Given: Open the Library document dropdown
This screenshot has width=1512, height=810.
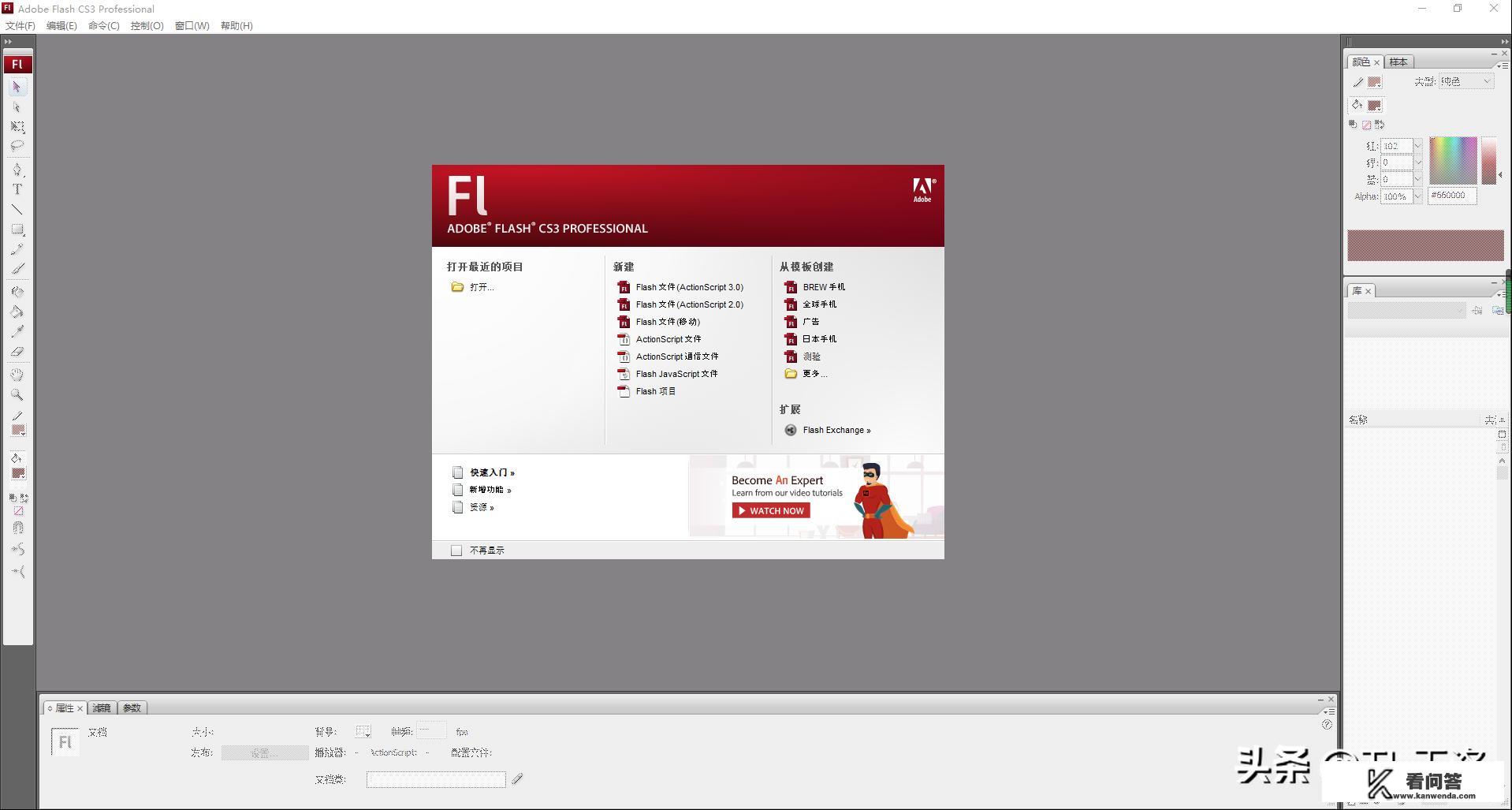Looking at the screenshot, I should [x=1406, y=311].
